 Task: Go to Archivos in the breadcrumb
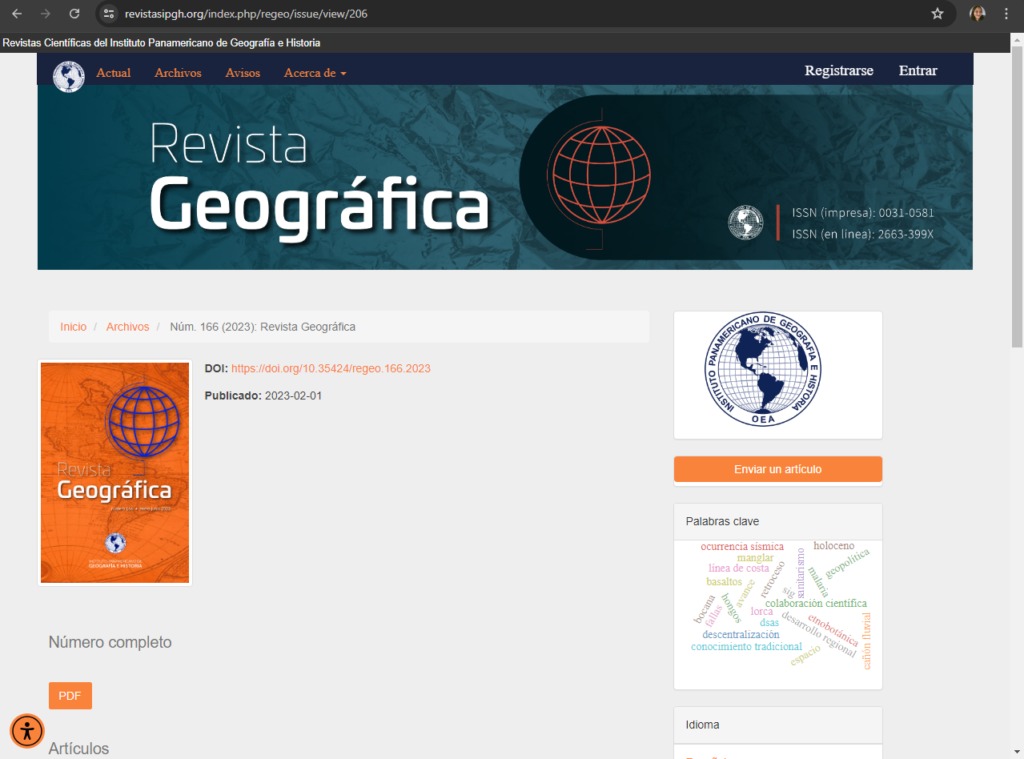pyautogui.click(x=127, y=327)
